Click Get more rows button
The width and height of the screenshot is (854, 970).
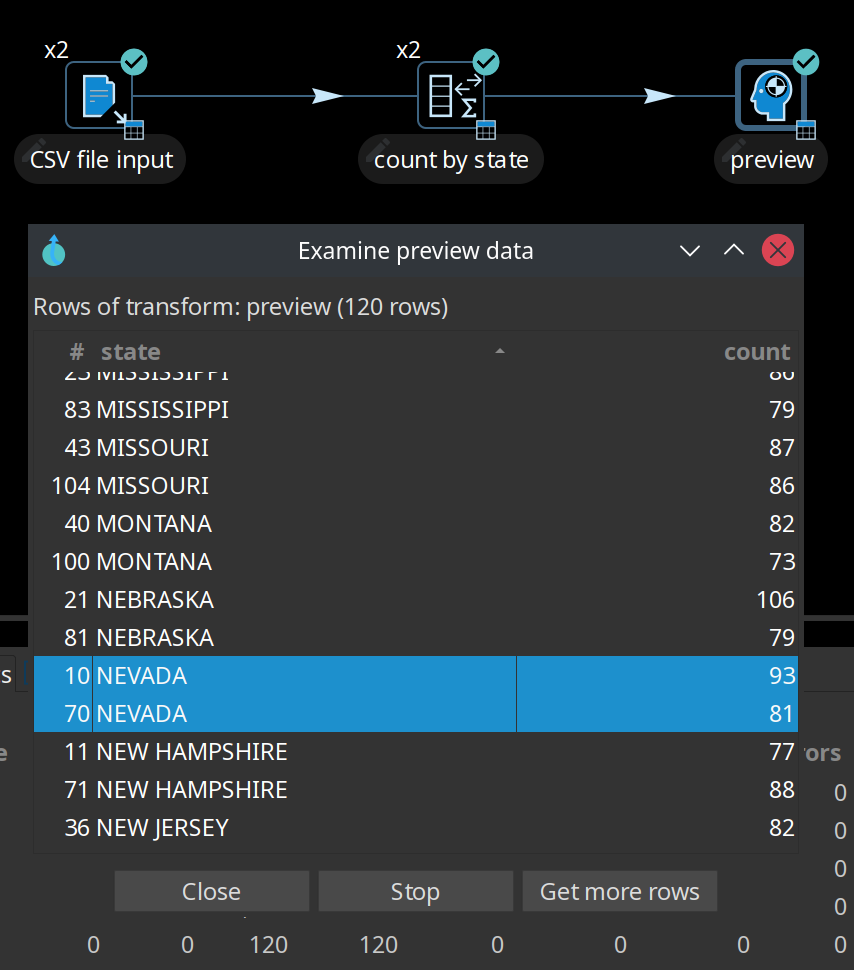[x=619, y=891]
